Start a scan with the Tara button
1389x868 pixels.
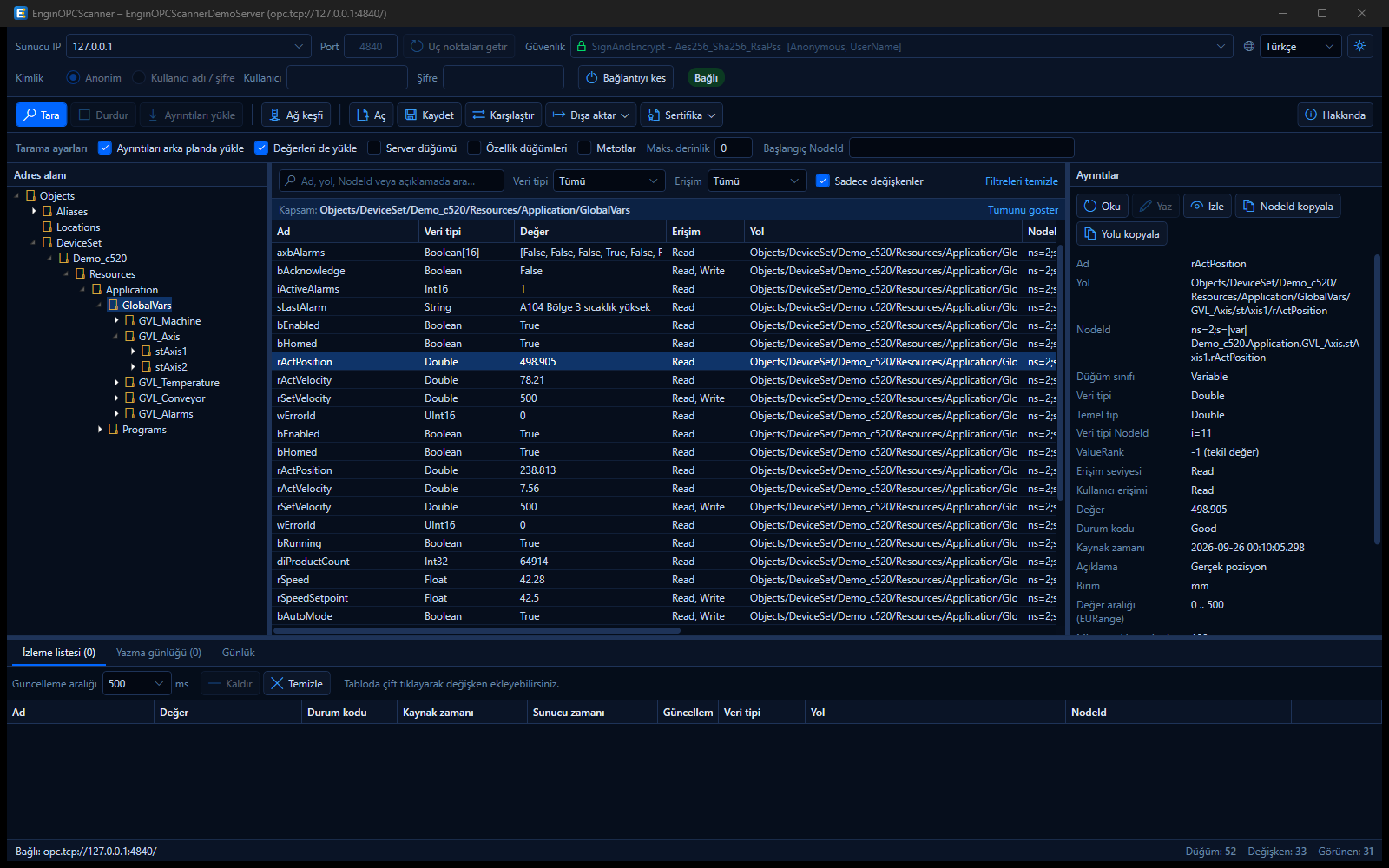tap(41, 115)
